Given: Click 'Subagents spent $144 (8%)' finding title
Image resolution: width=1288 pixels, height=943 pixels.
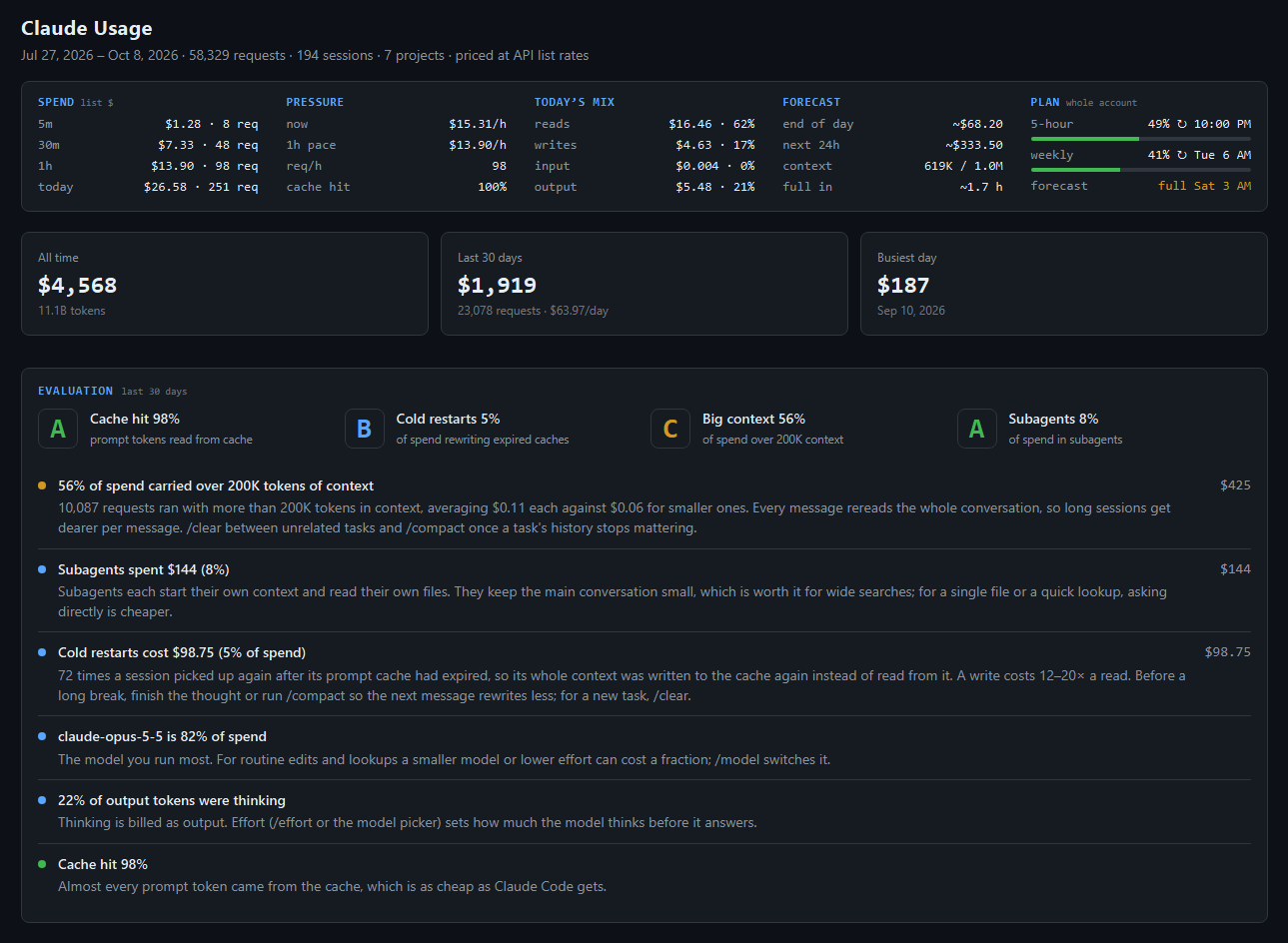Looking at the screenshot, I should coord(144,569).
